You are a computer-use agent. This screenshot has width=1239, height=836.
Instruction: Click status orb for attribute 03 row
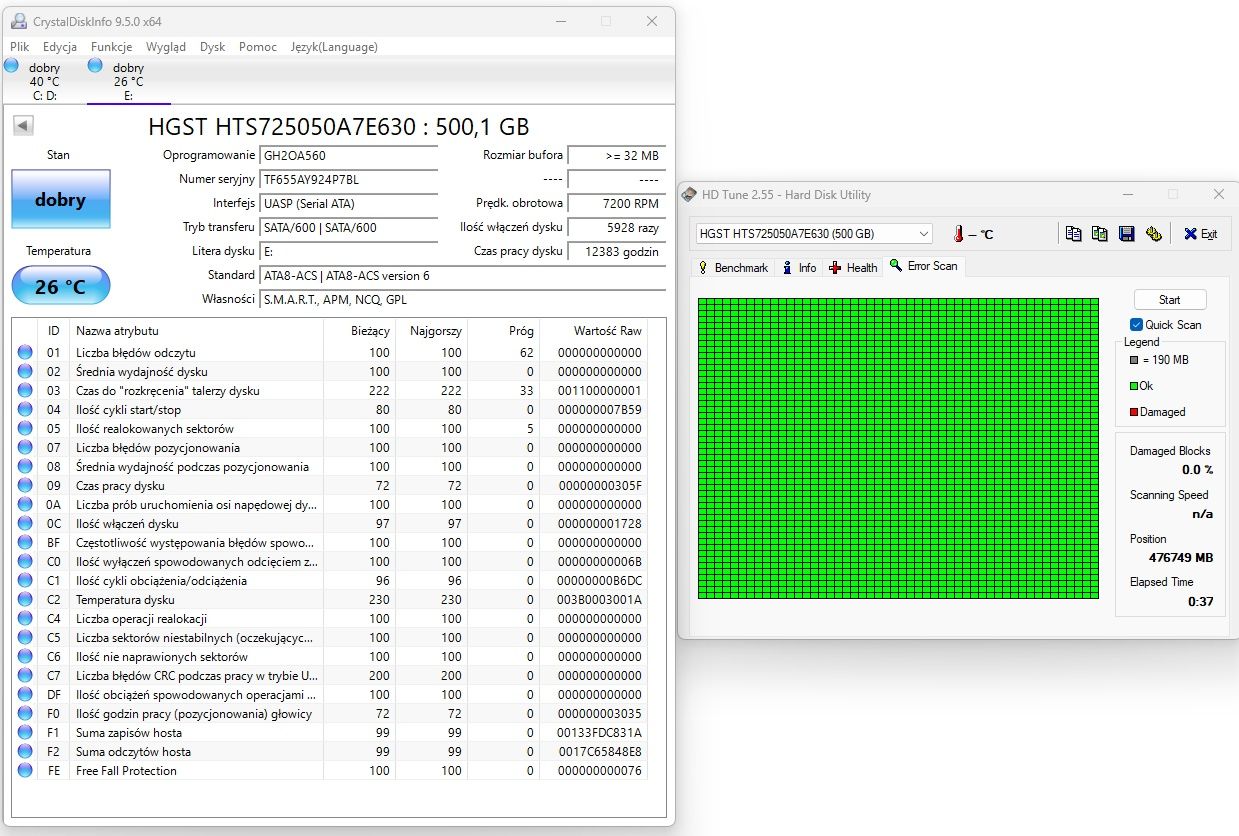(x=25, y=390)
